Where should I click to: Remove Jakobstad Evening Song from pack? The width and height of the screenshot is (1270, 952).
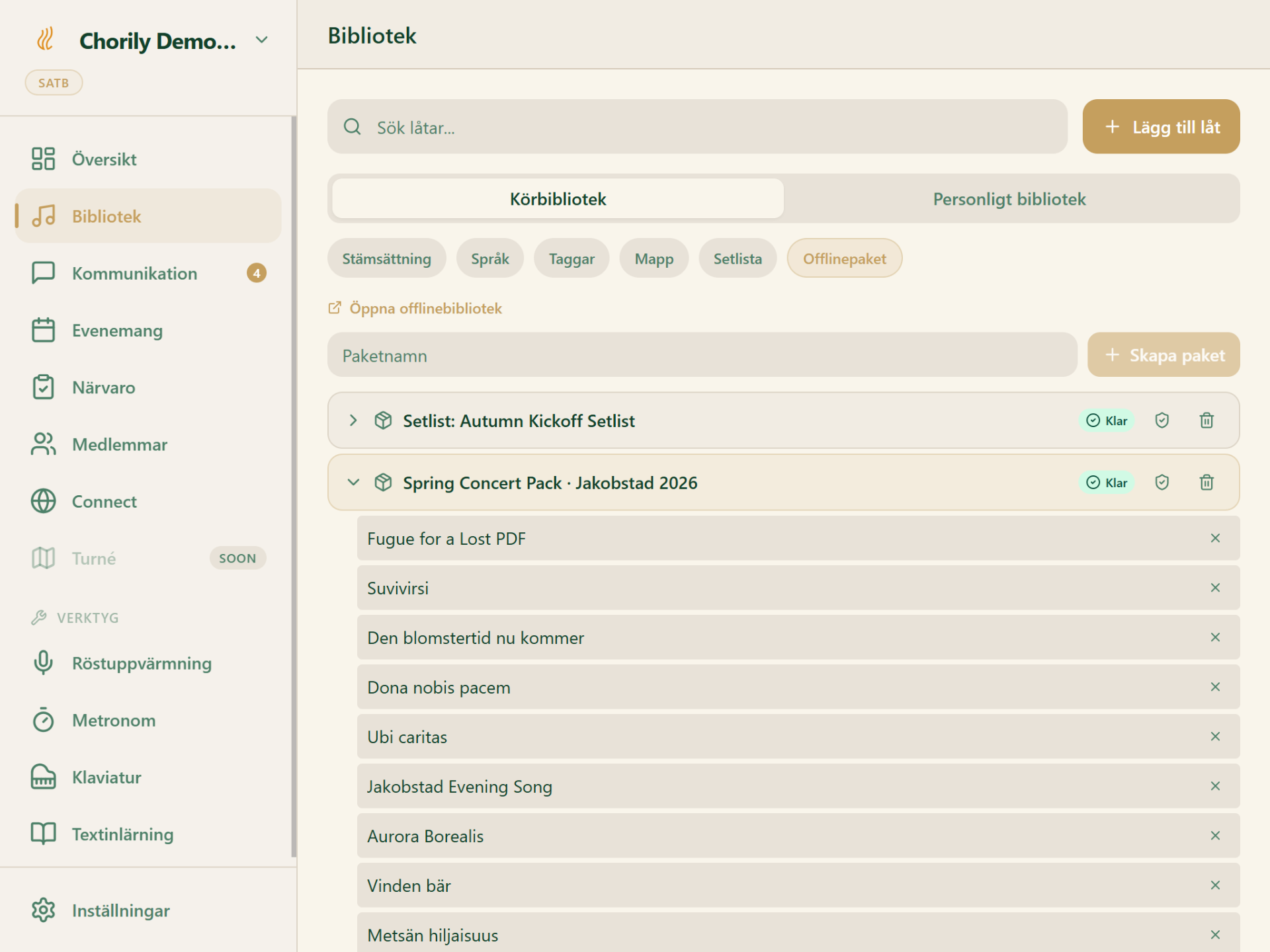1215,786
